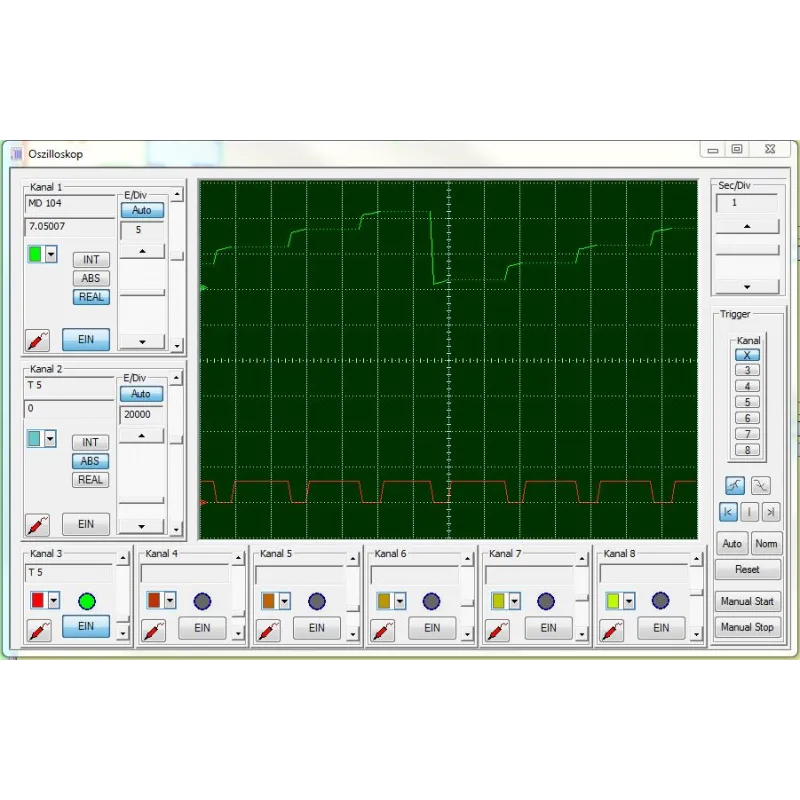Turn Kanal 3 on with EIN
This screenshot has width=800, height=800.
point(88,627)
